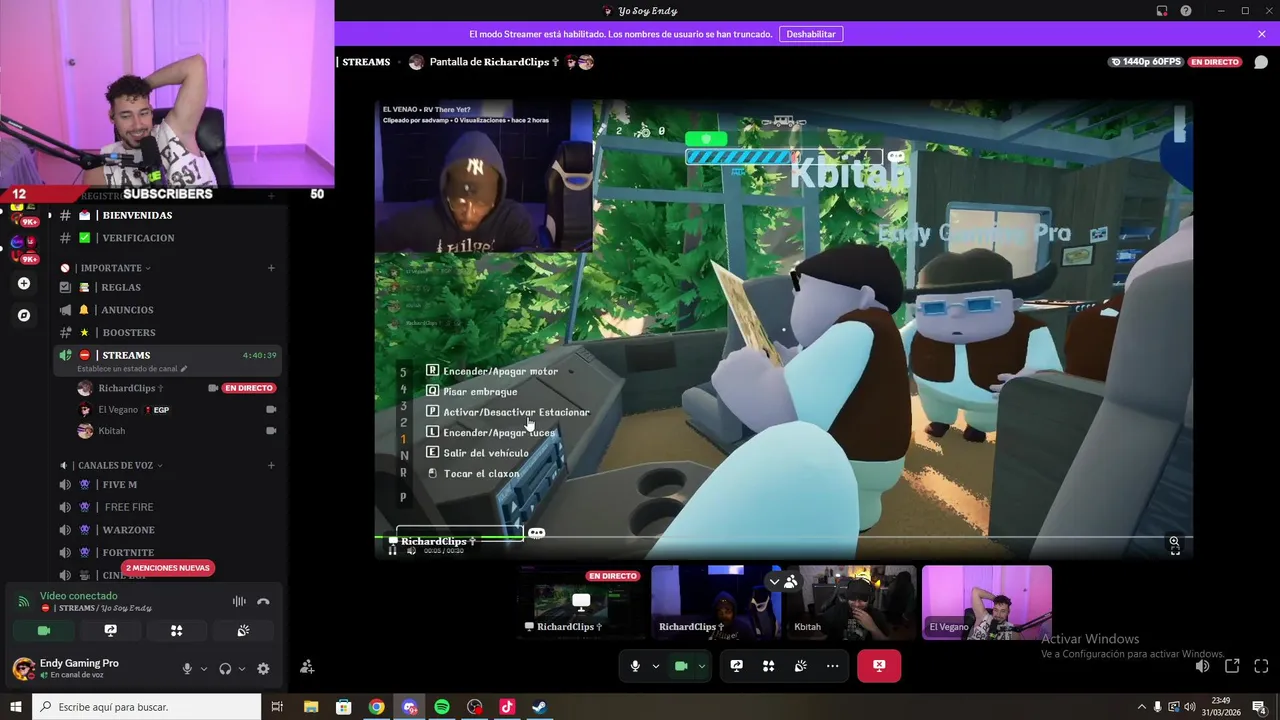Viewport: 1280px width, 720px height.
Task: Expand microphone options beside Endy Gaming Pro
Action: pyautogui.click(x=203, y=669)
